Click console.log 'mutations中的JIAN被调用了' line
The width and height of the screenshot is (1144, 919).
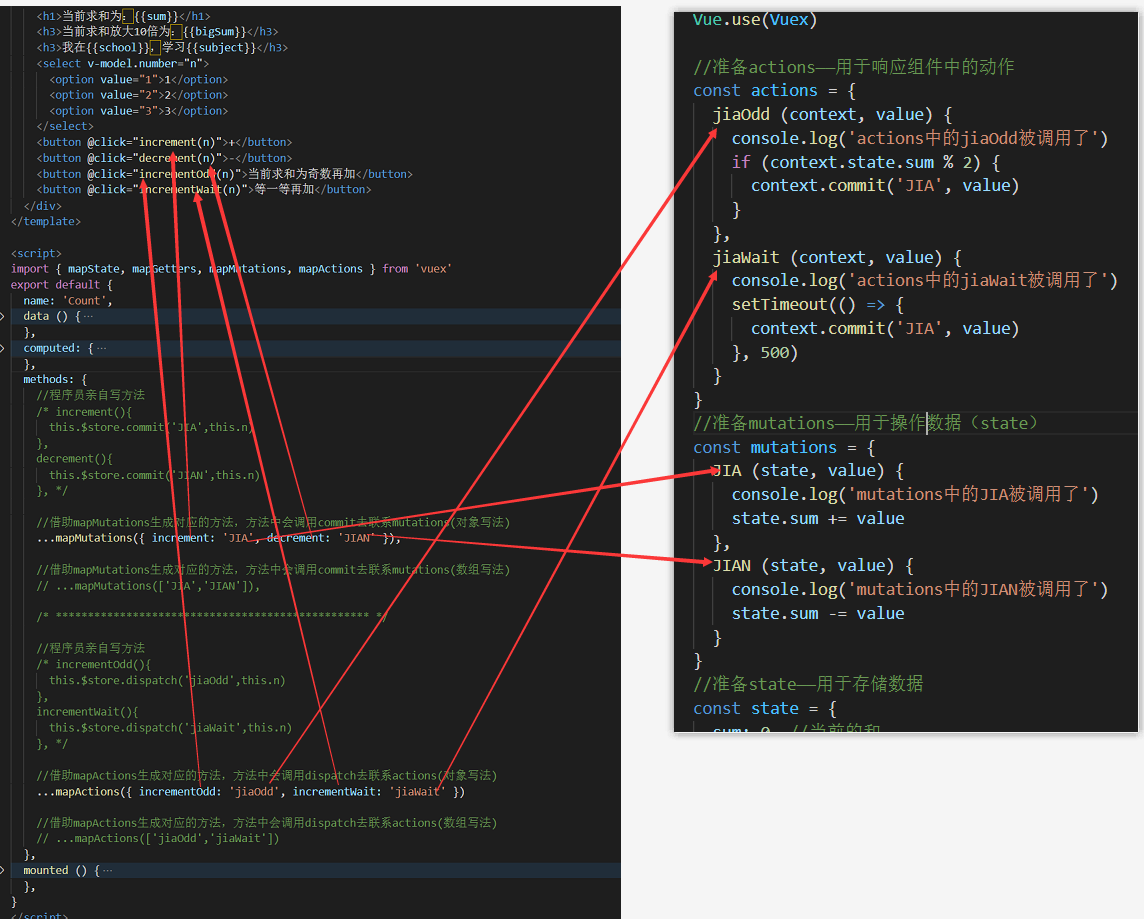tap(920, 589)
